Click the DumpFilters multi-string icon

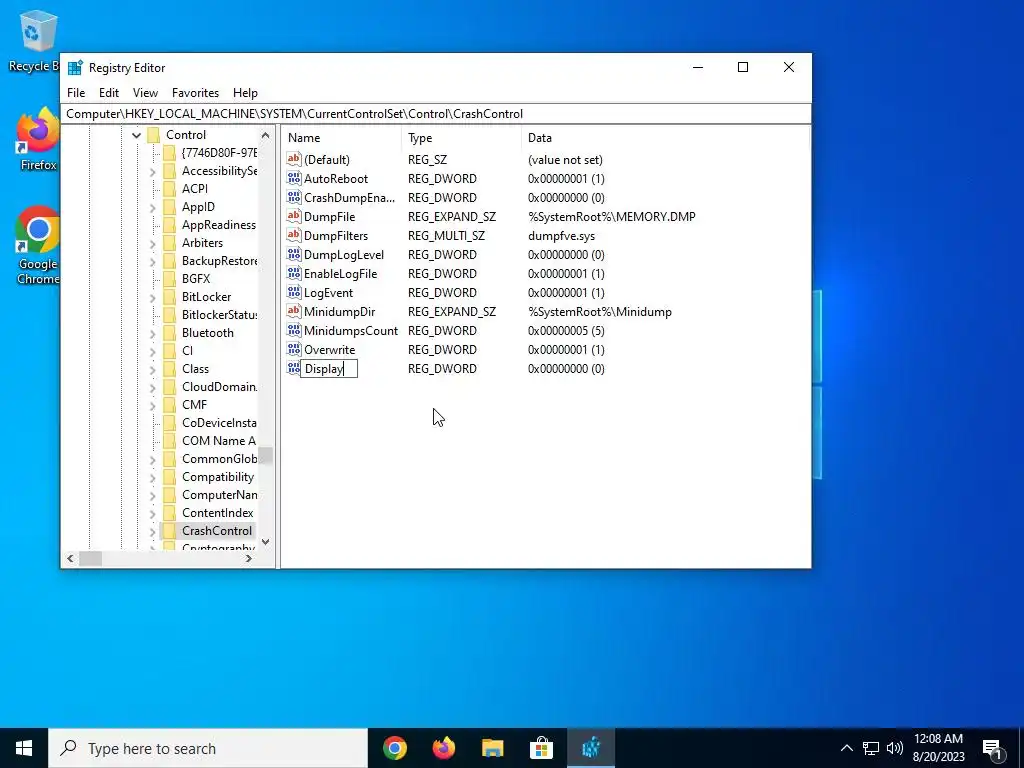pyautogui.click(x=294, y=235)
